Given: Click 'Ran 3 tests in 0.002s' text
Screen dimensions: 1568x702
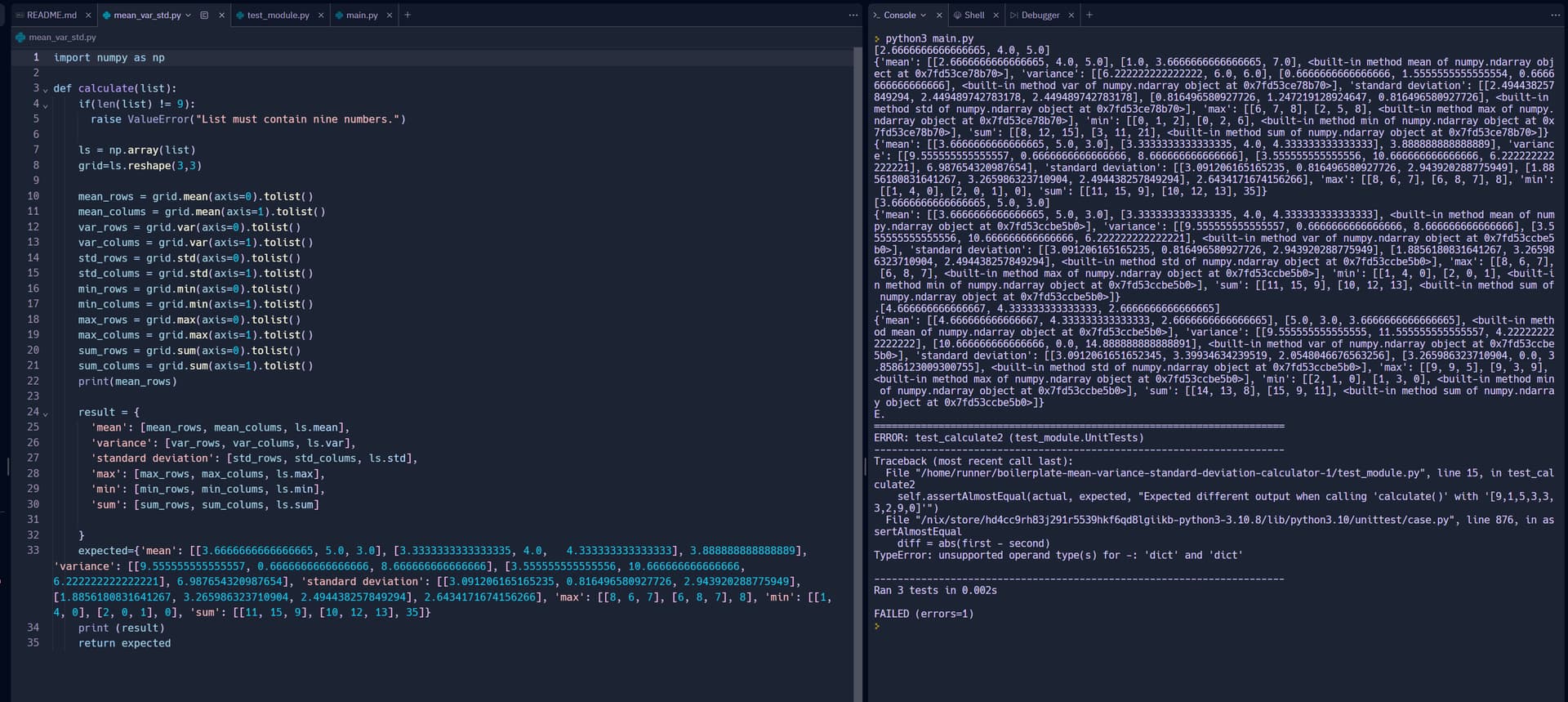Looking at the screenshot, I should [x=935, y=590].
